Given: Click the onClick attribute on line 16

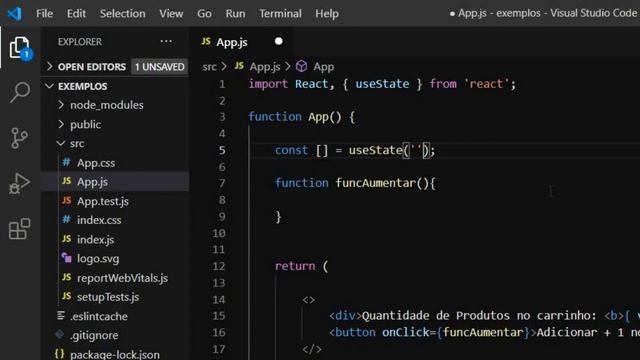Looking at the screenshot, I should point(405,332).
